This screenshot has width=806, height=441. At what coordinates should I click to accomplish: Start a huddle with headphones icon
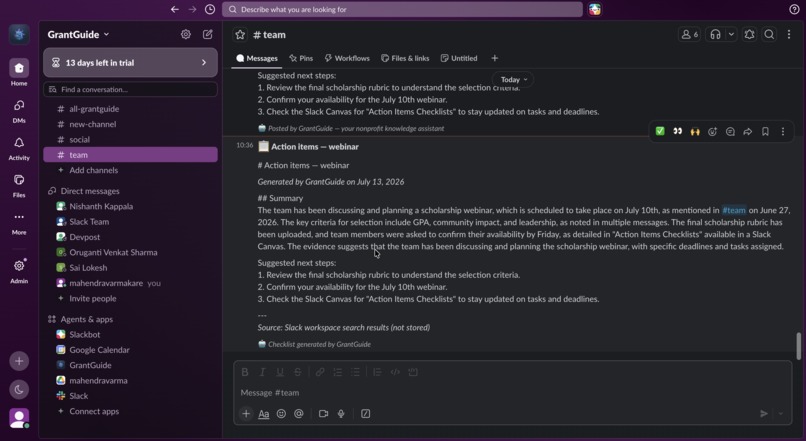click(715, 34)
